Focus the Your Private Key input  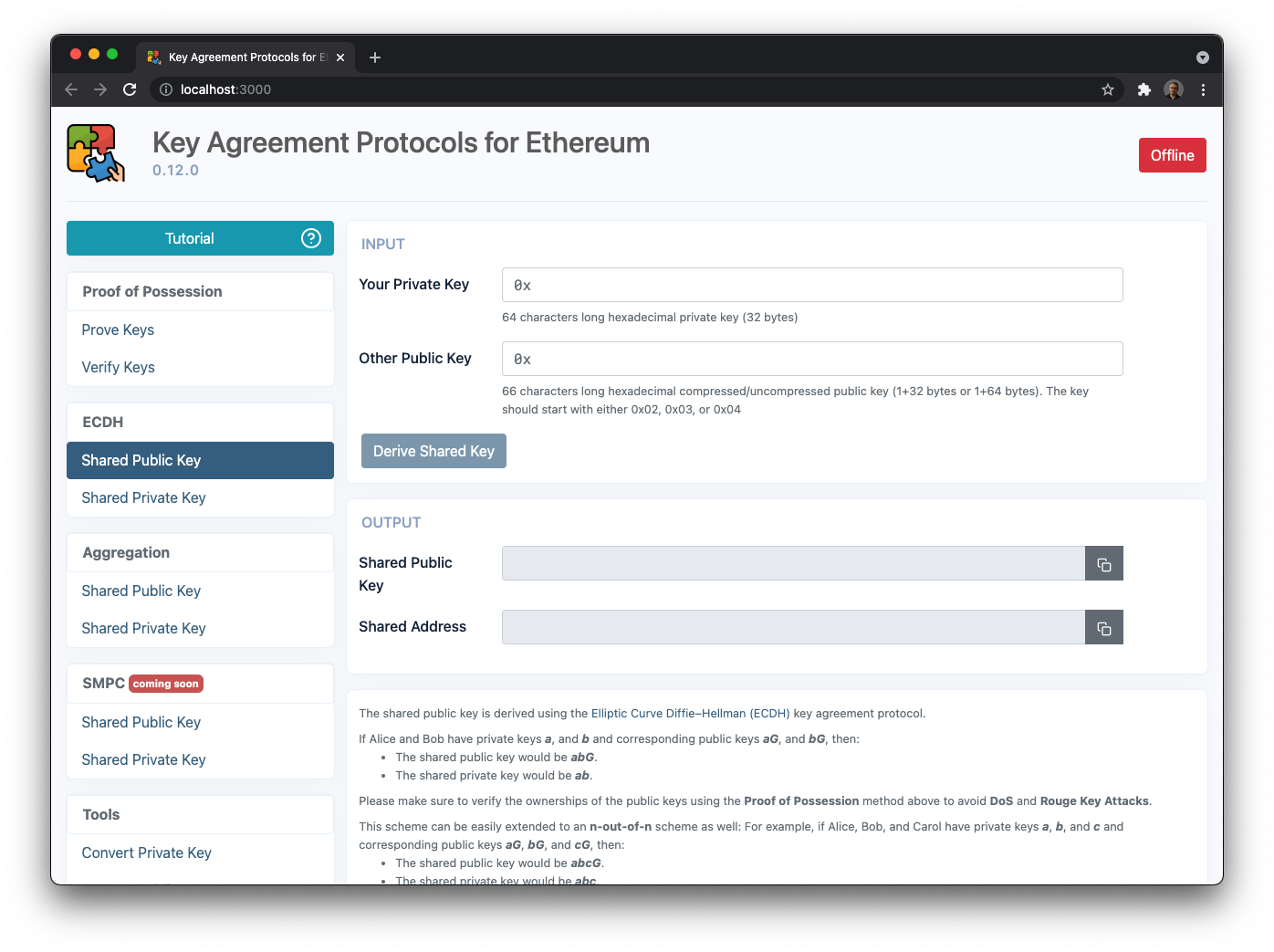812,285
